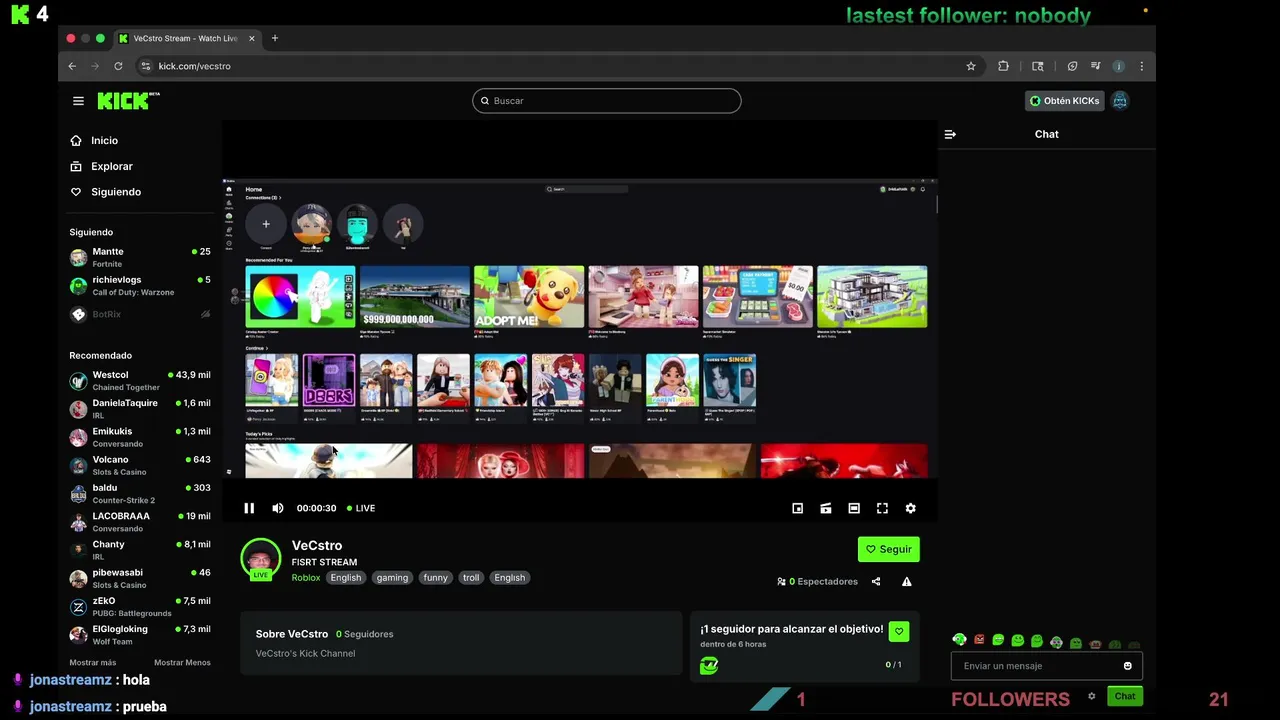Click the angry red emote

(x=979, y=641)
